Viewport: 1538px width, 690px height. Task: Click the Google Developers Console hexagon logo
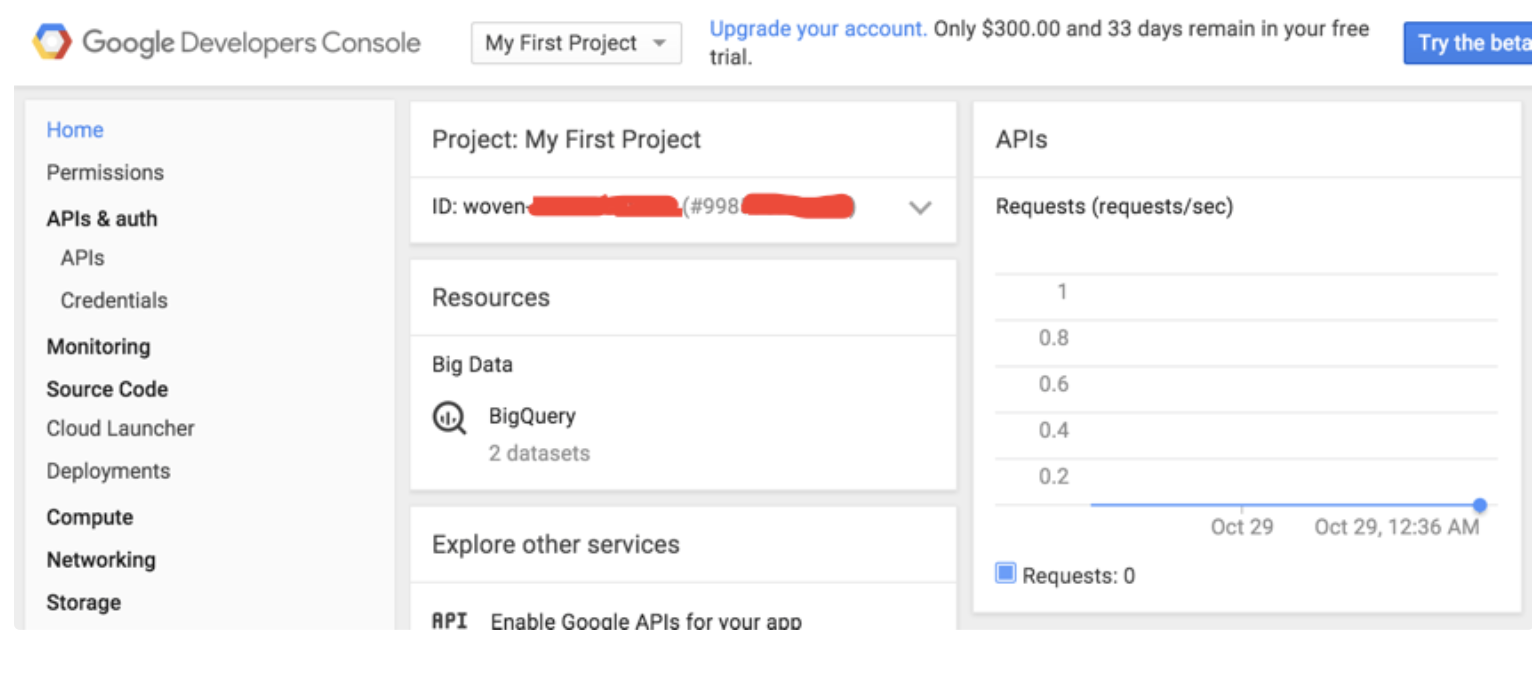click(52, 43)
